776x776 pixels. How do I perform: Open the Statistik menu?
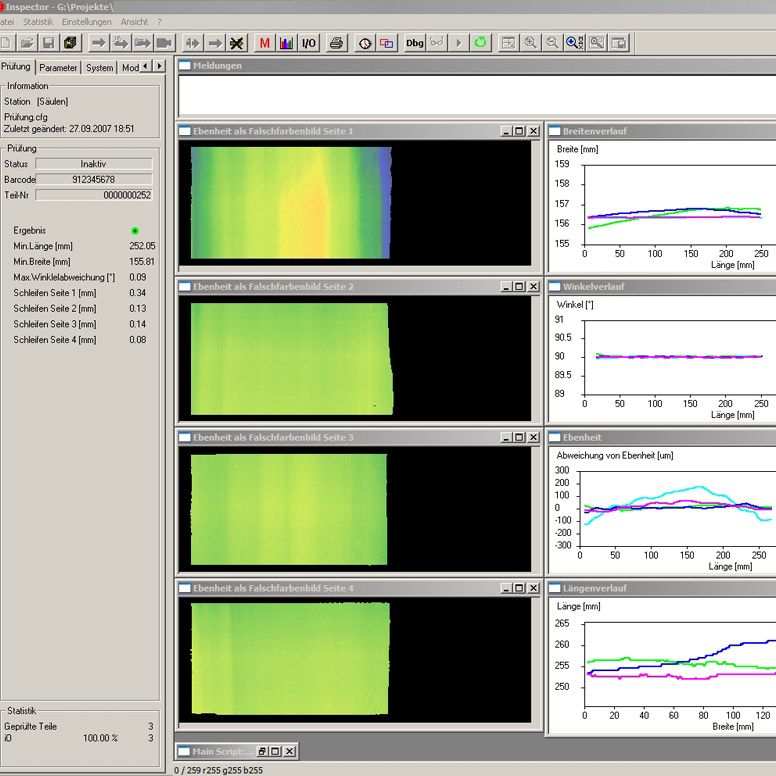[x=38, y=22]
